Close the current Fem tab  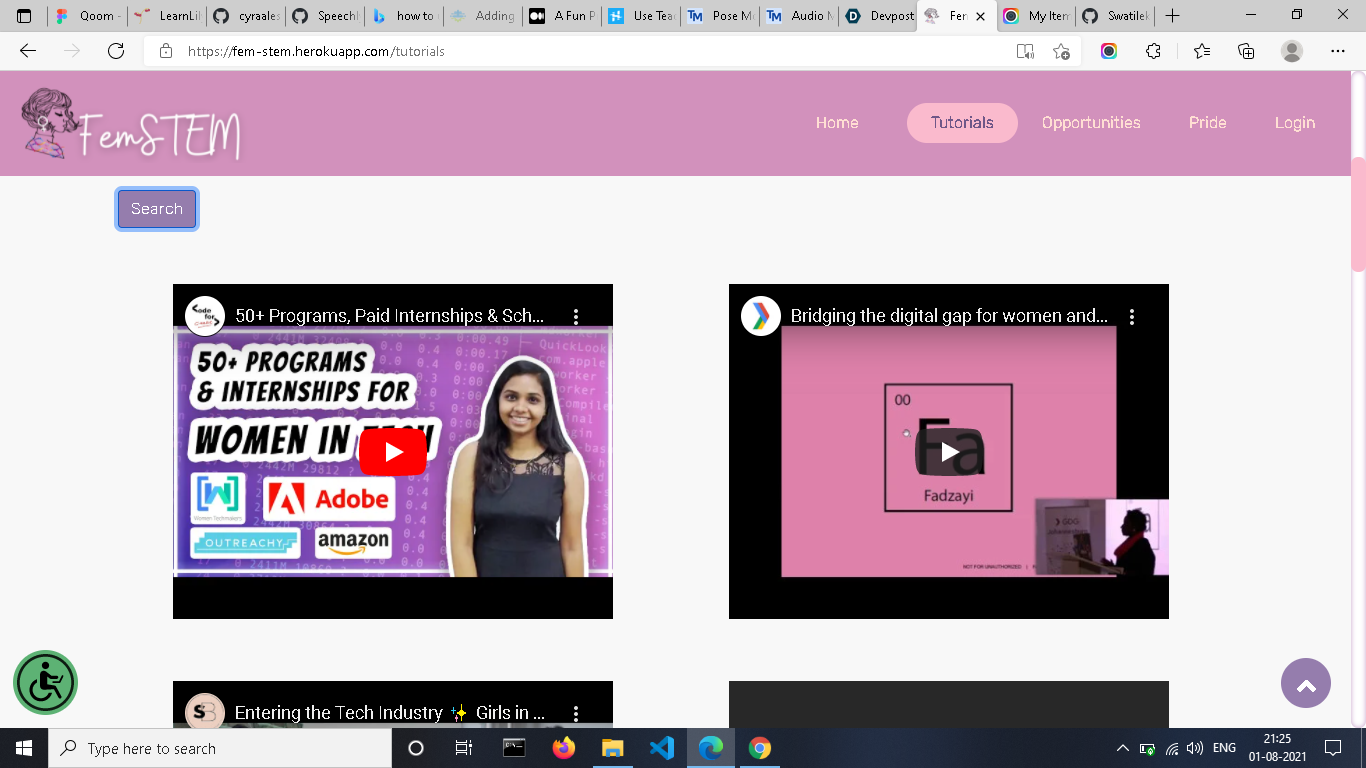pos(981,16)
